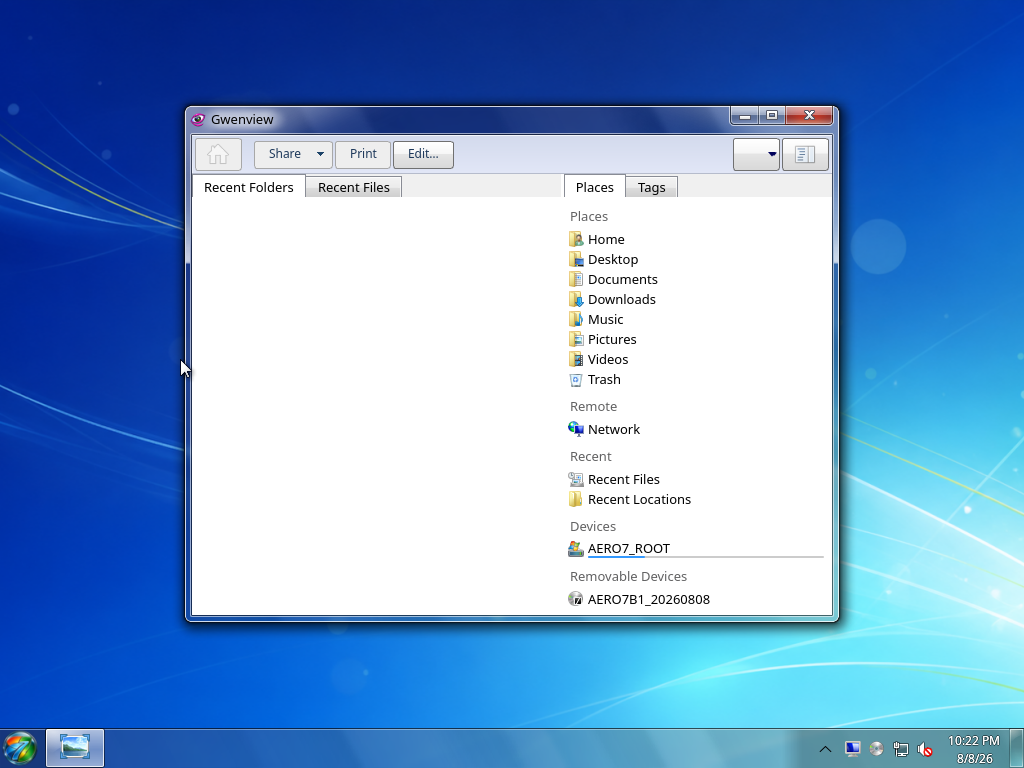Viewport: 1024px width, 768px height.
Task: Select the "Documents" label in Places
Action: (x=622, y=280)
